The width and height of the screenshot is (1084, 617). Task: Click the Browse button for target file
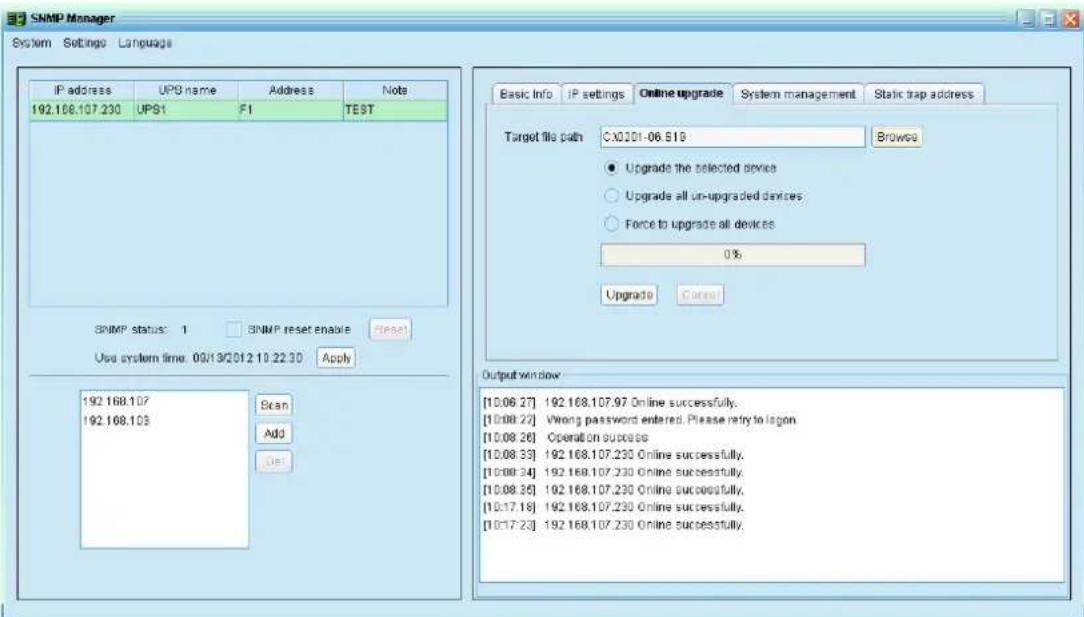tap(897, 137)
